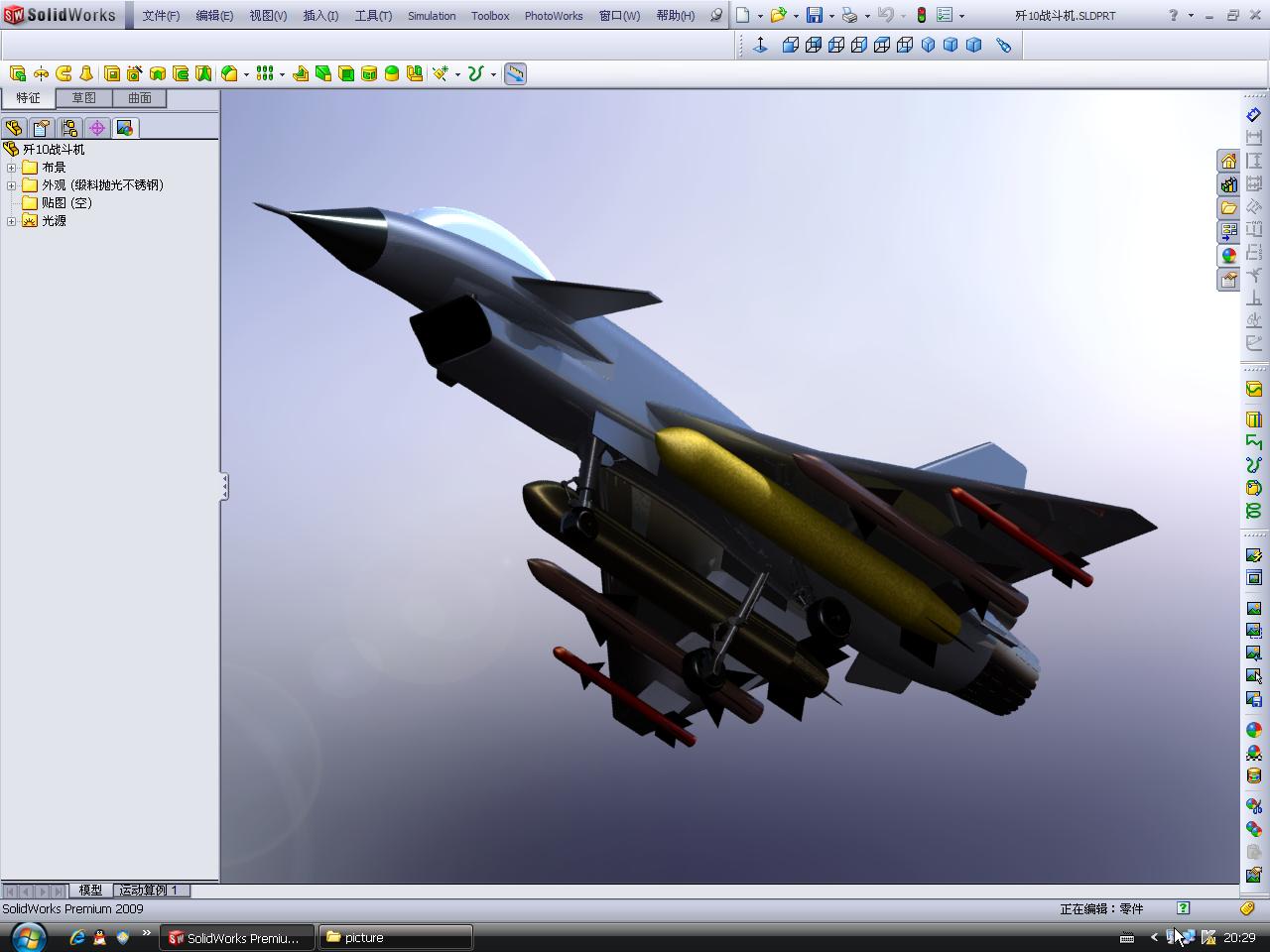Click the Rebuild traffic-light icon
The image size is (1270, 952).
921,15
